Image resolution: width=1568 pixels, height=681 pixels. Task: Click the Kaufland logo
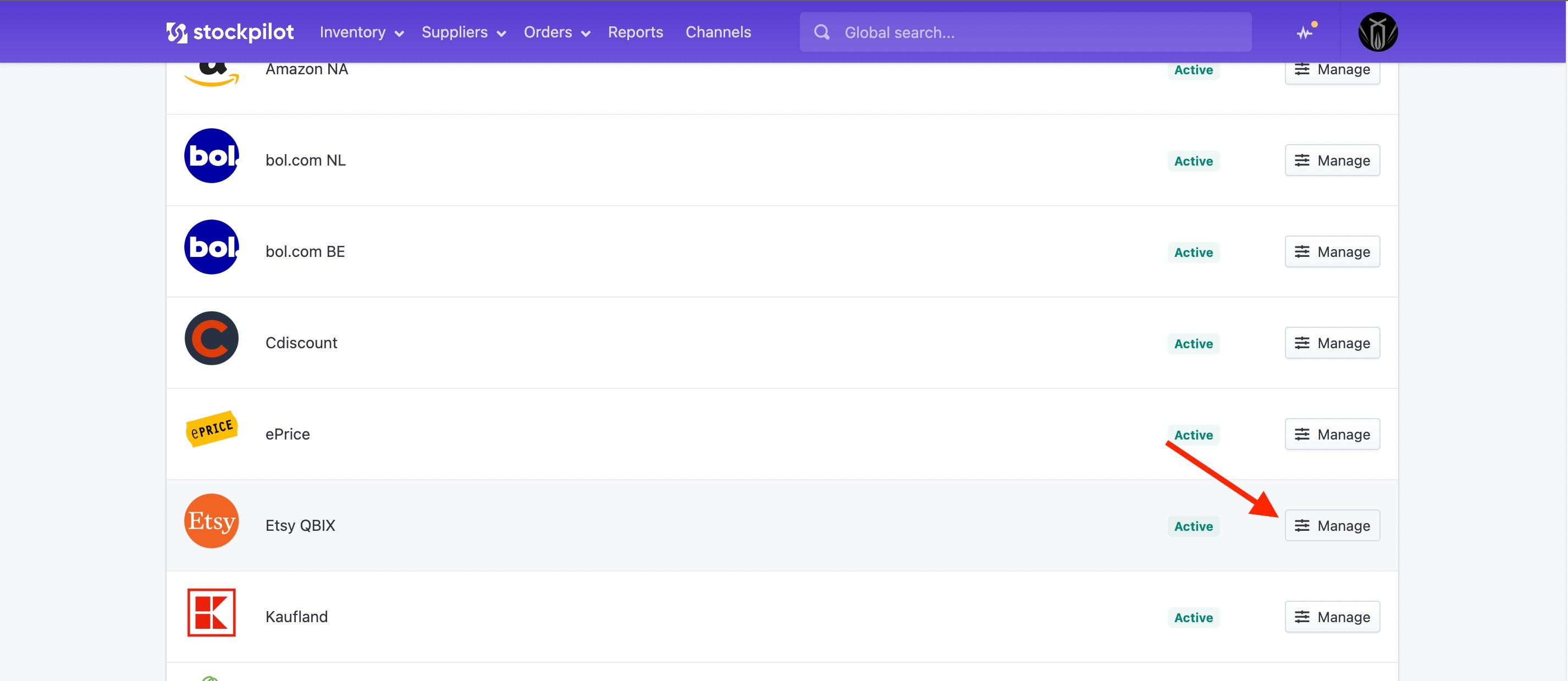point(211,613)
